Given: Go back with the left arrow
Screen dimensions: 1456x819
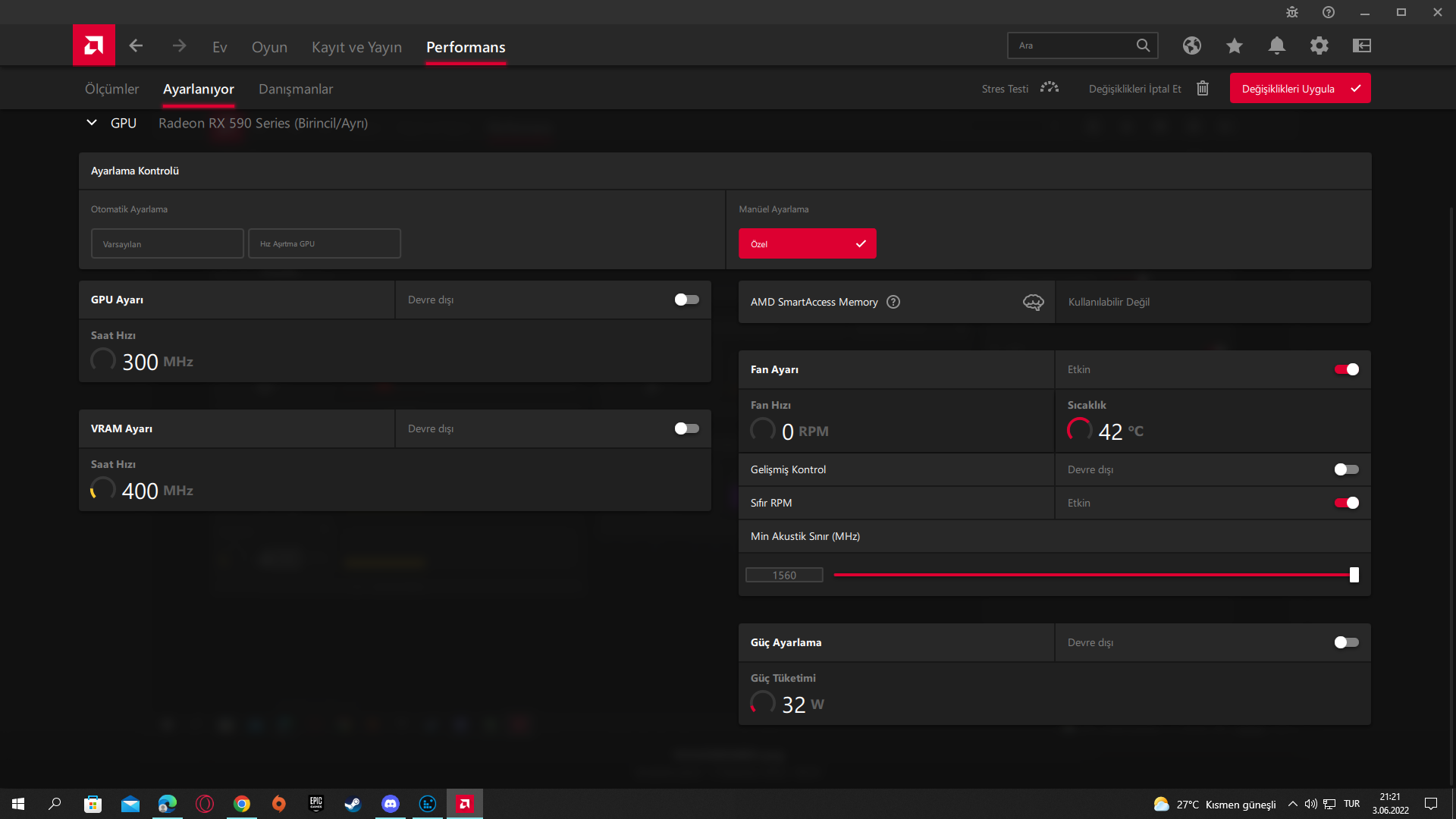Looking at the screenshot, I should 136,46.
